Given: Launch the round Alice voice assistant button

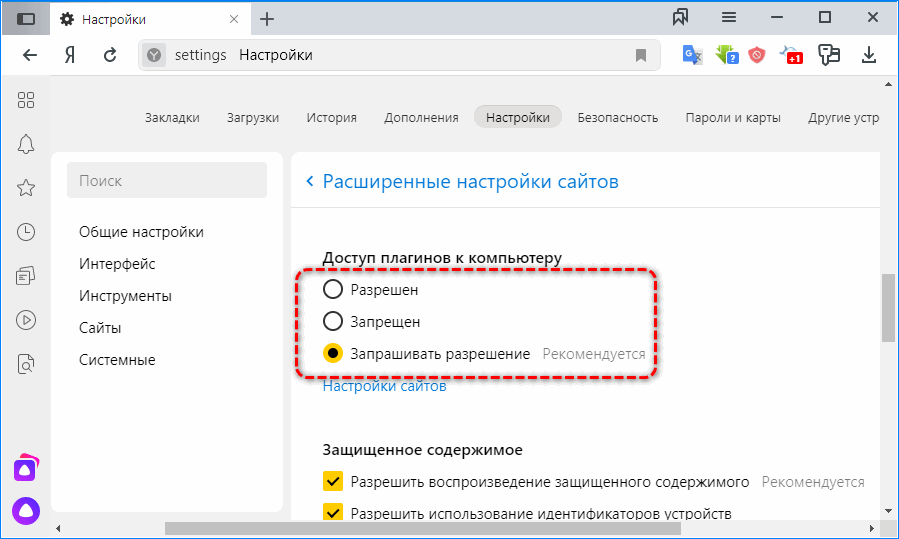Looking at the screenshot, I should 26,511.
